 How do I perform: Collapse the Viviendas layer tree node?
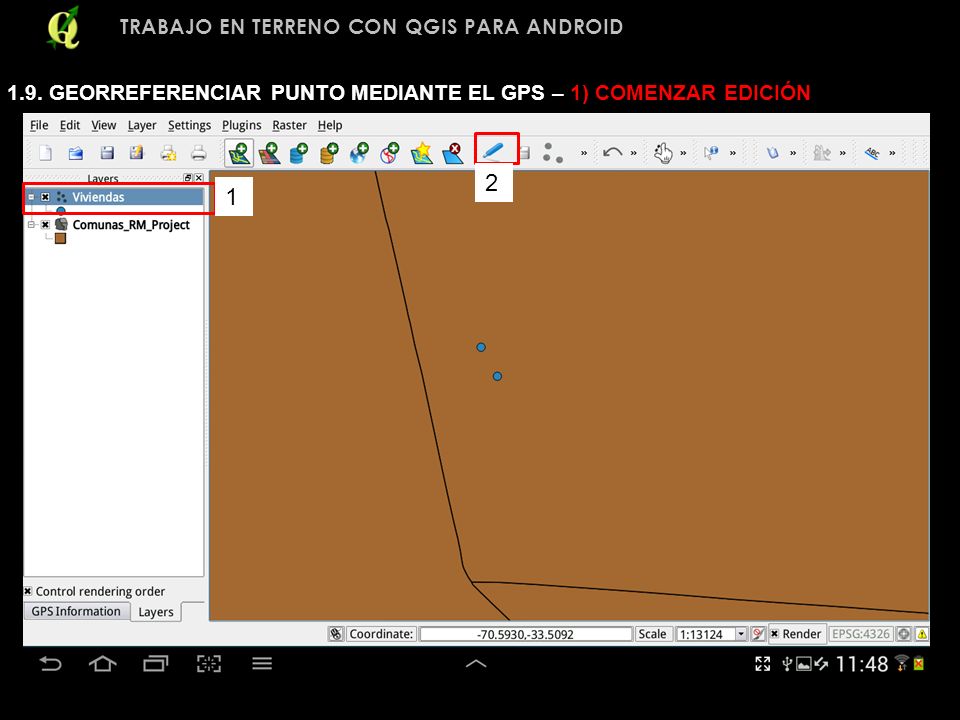31,197
